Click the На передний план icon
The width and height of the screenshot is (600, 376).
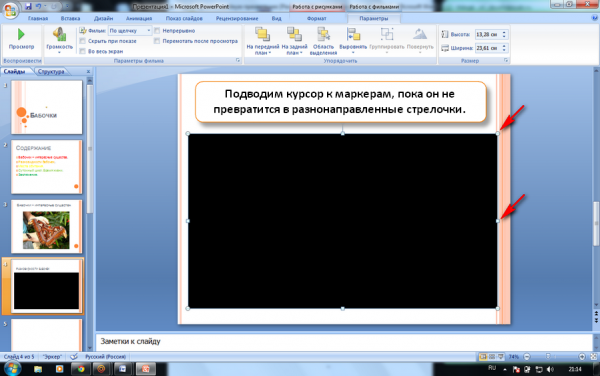(x=262, y=34)
